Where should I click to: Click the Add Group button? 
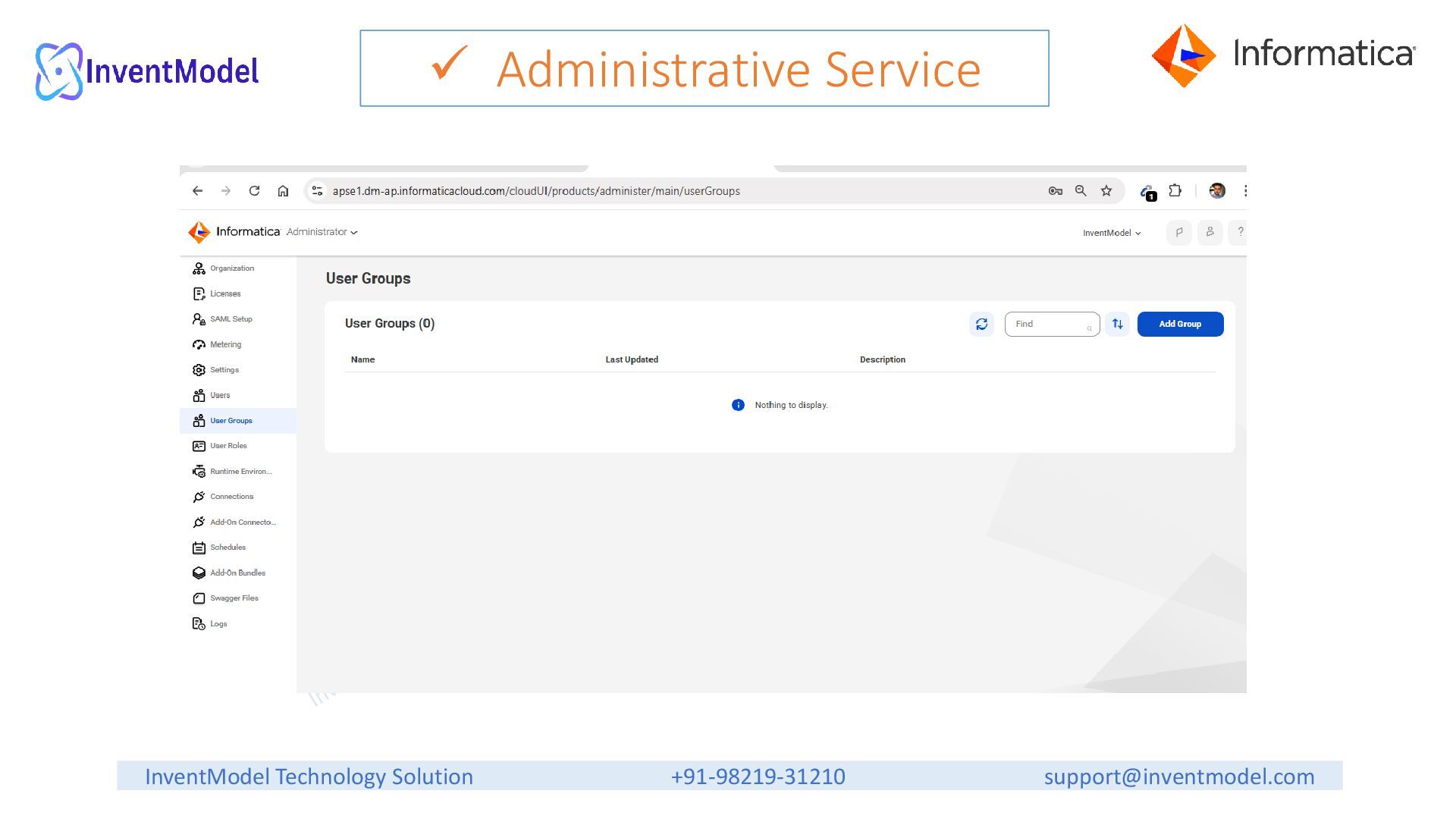coord(1180,325)
